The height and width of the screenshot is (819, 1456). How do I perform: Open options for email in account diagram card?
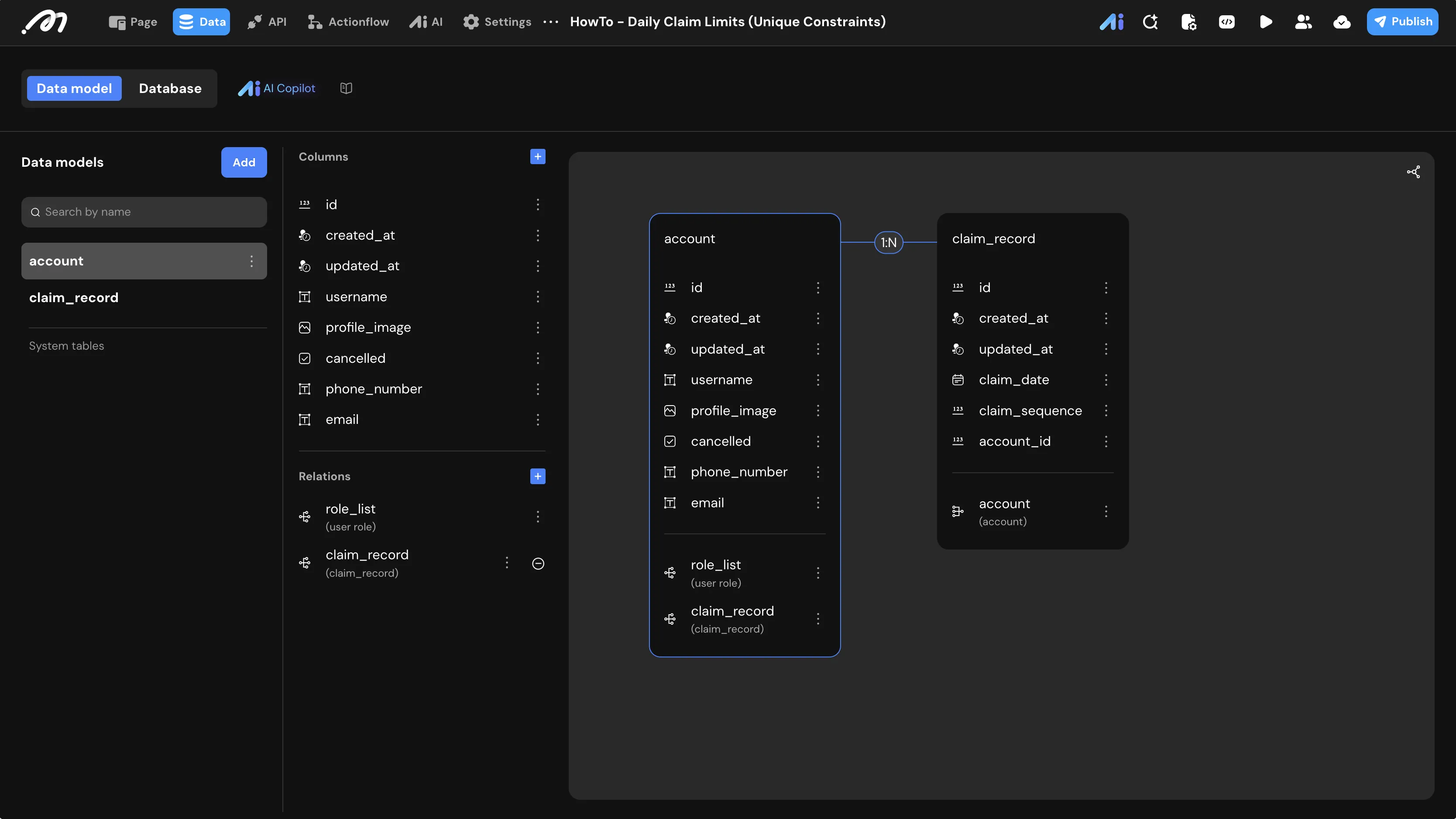pyautogui.click(x=817, y=503)
